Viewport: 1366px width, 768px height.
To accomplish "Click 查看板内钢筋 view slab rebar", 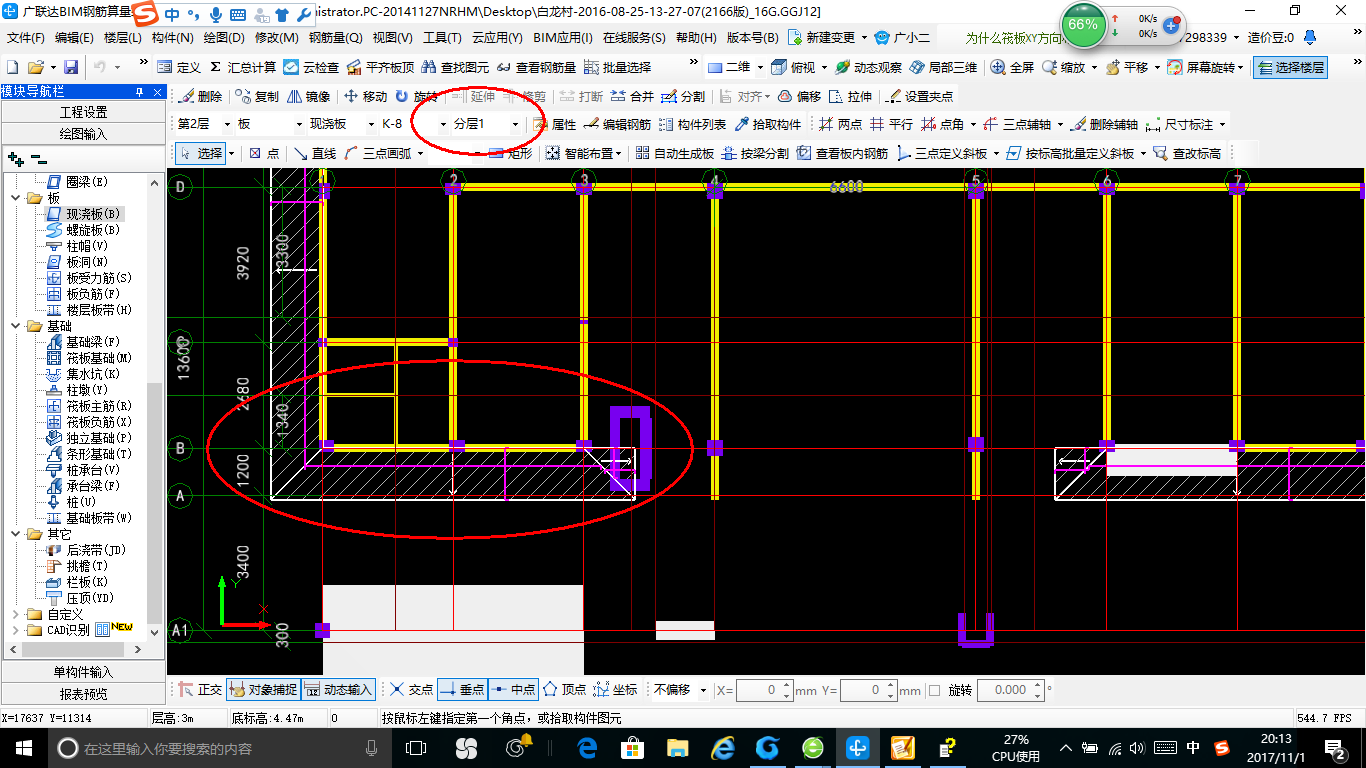I will pyautogui.click(x=842, y=153).
